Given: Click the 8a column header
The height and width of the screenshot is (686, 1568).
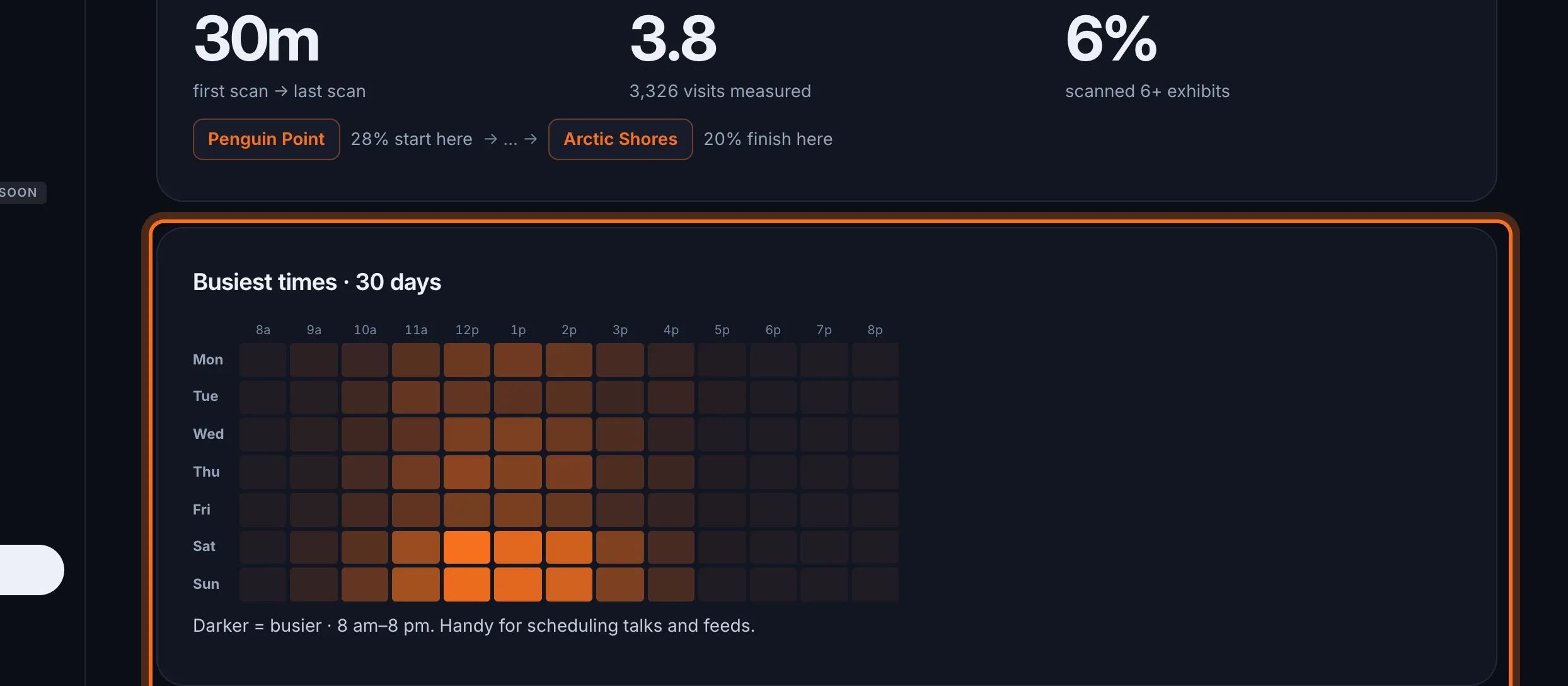Looking at the screenshot, I should click(x=263, y=330).
